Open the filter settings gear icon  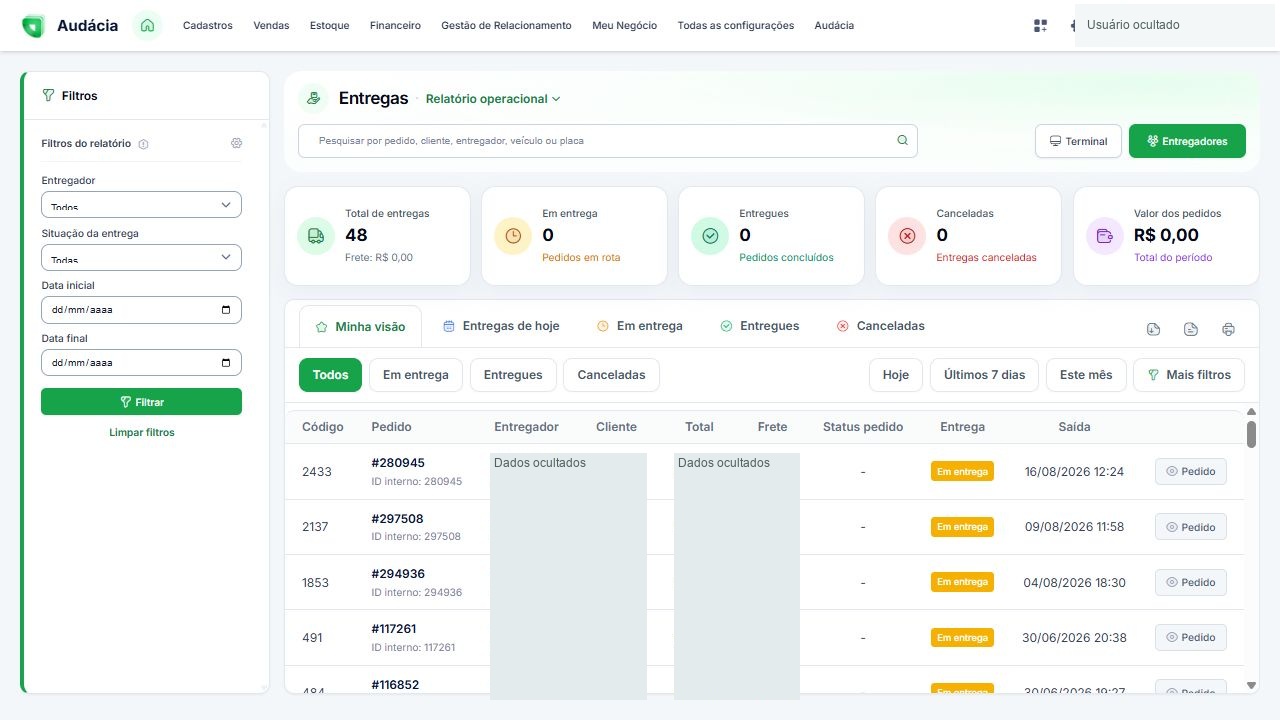coord(236,143)
